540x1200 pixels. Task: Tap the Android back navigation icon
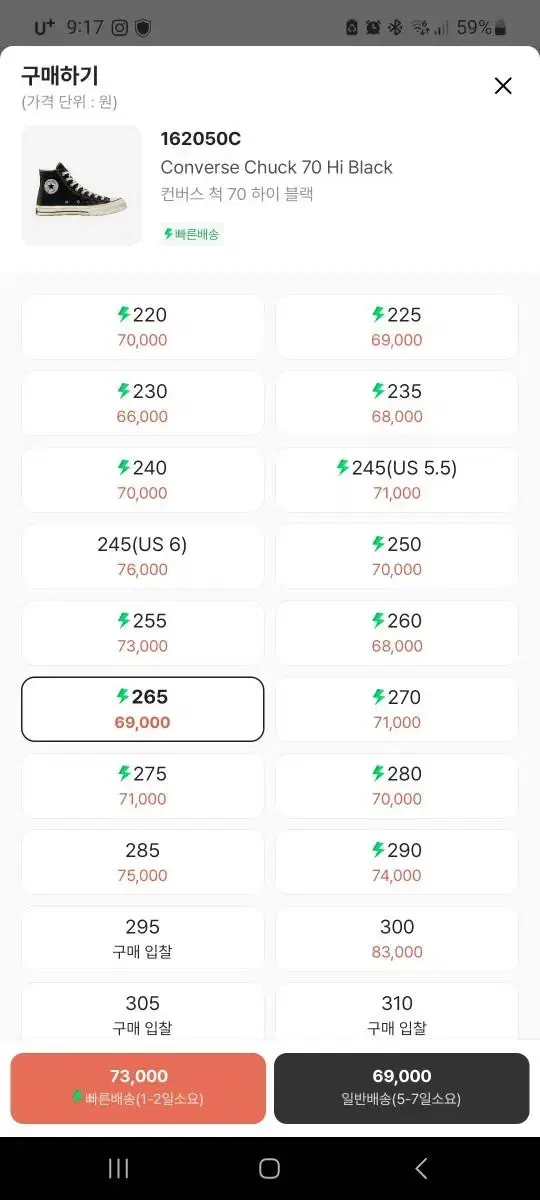click(x=421, y=1168)
